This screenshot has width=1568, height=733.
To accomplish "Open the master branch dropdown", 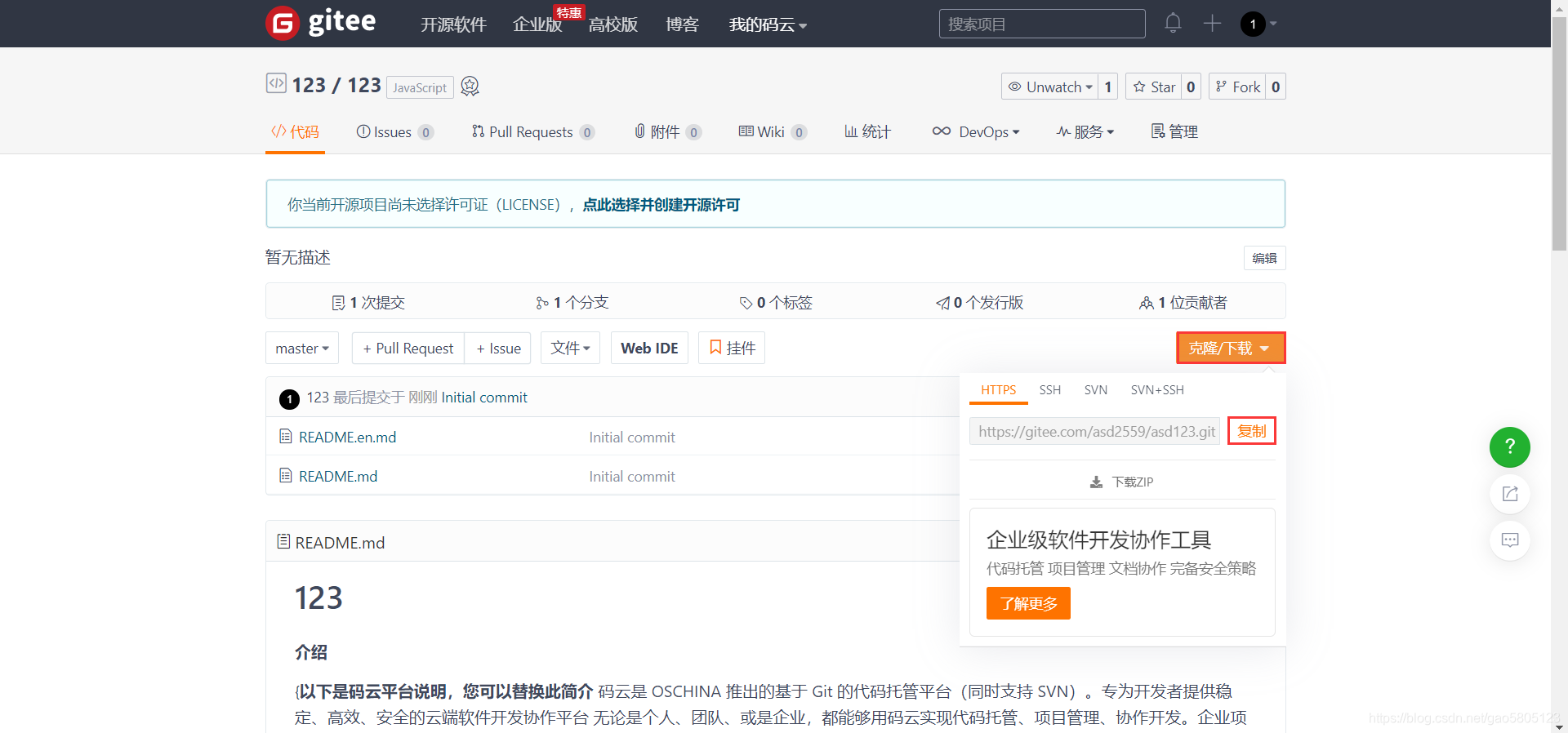I will (302, 348).
